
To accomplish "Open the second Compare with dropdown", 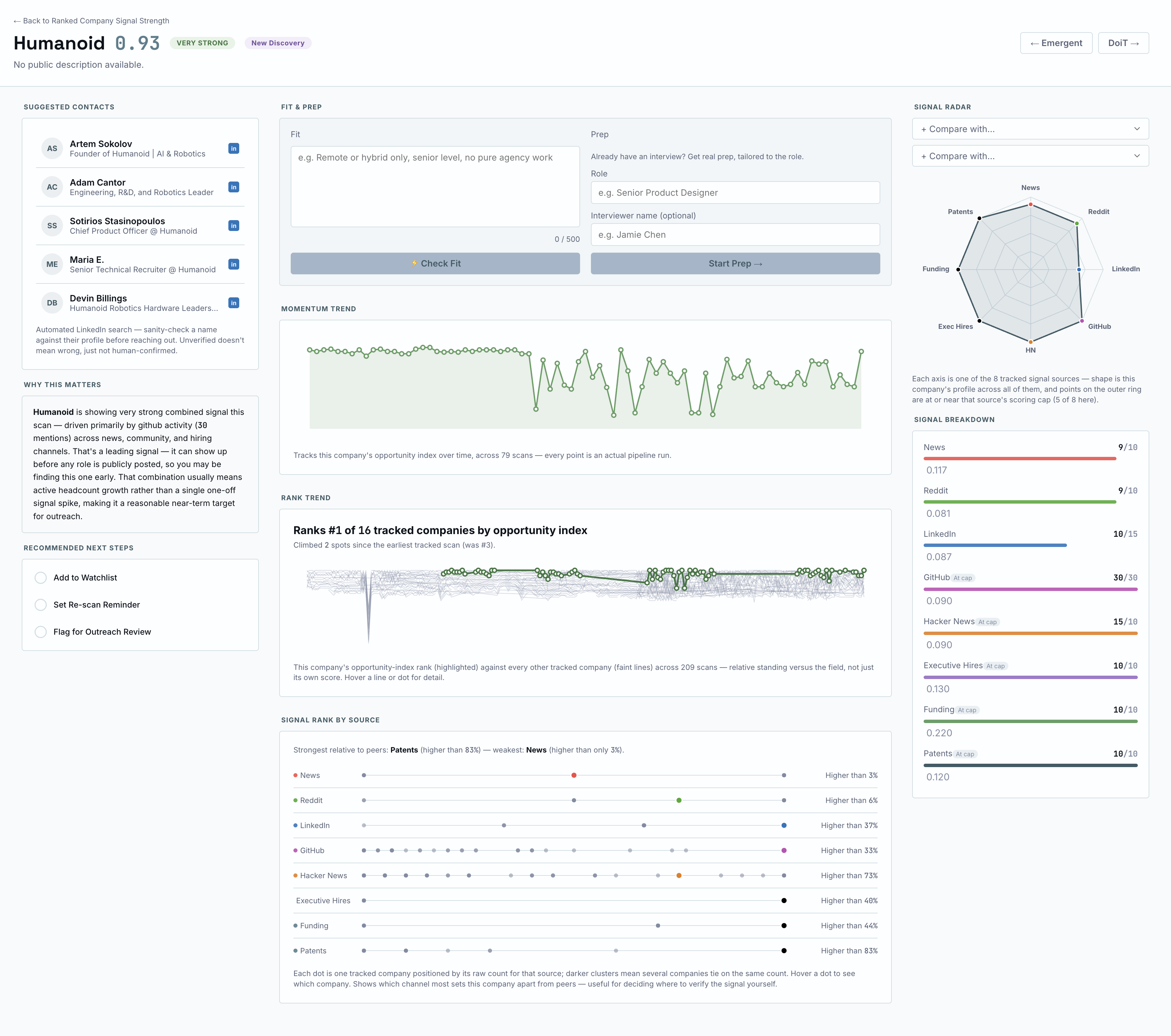I will coord(1030,156).
